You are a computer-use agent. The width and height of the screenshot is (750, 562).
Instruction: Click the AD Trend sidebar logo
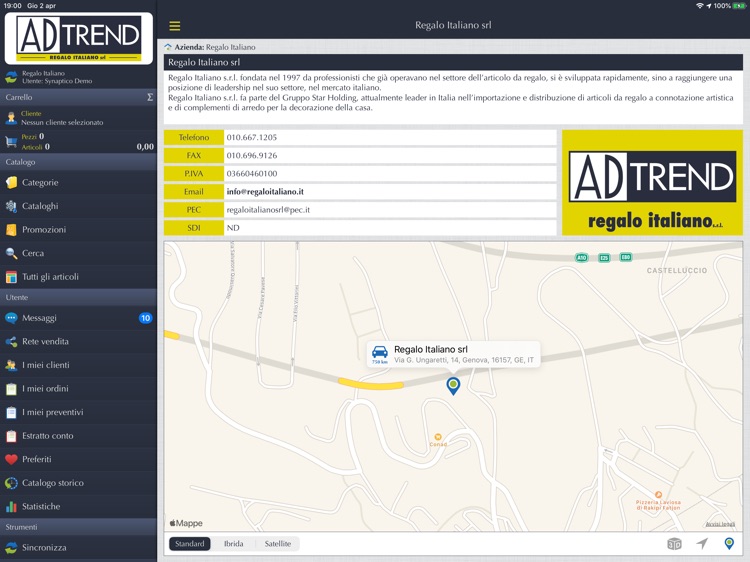(78, 38)
